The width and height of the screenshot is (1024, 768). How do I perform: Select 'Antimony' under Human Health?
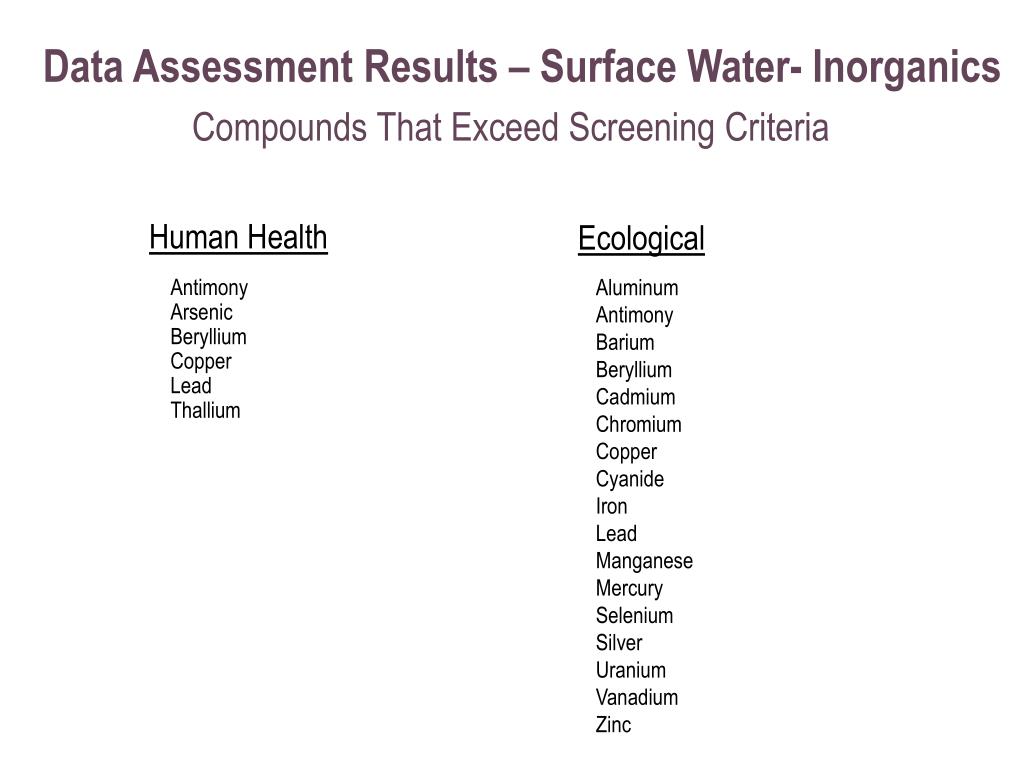tap(209, 288)
